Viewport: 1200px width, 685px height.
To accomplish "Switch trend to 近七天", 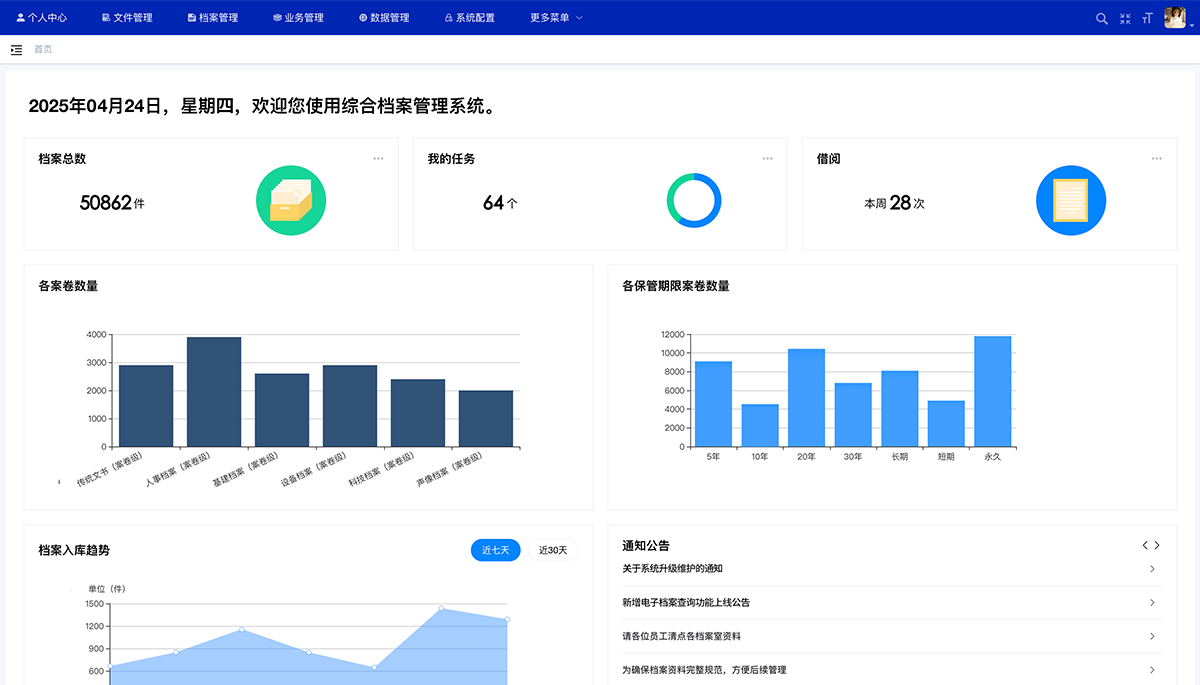I will coord(495,550).
